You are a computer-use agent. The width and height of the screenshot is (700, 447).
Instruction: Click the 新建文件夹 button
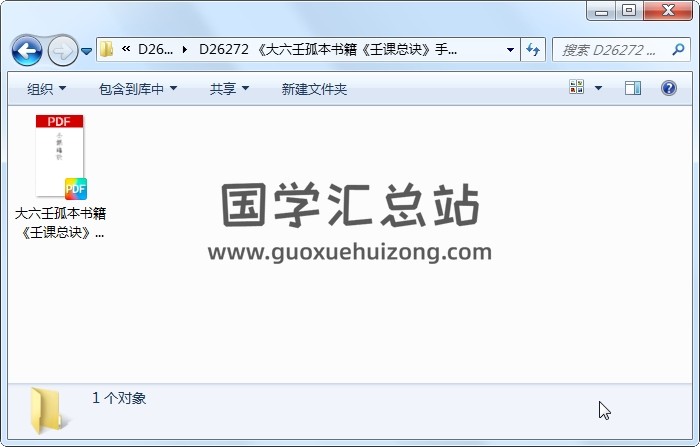[x=314, y=89]
